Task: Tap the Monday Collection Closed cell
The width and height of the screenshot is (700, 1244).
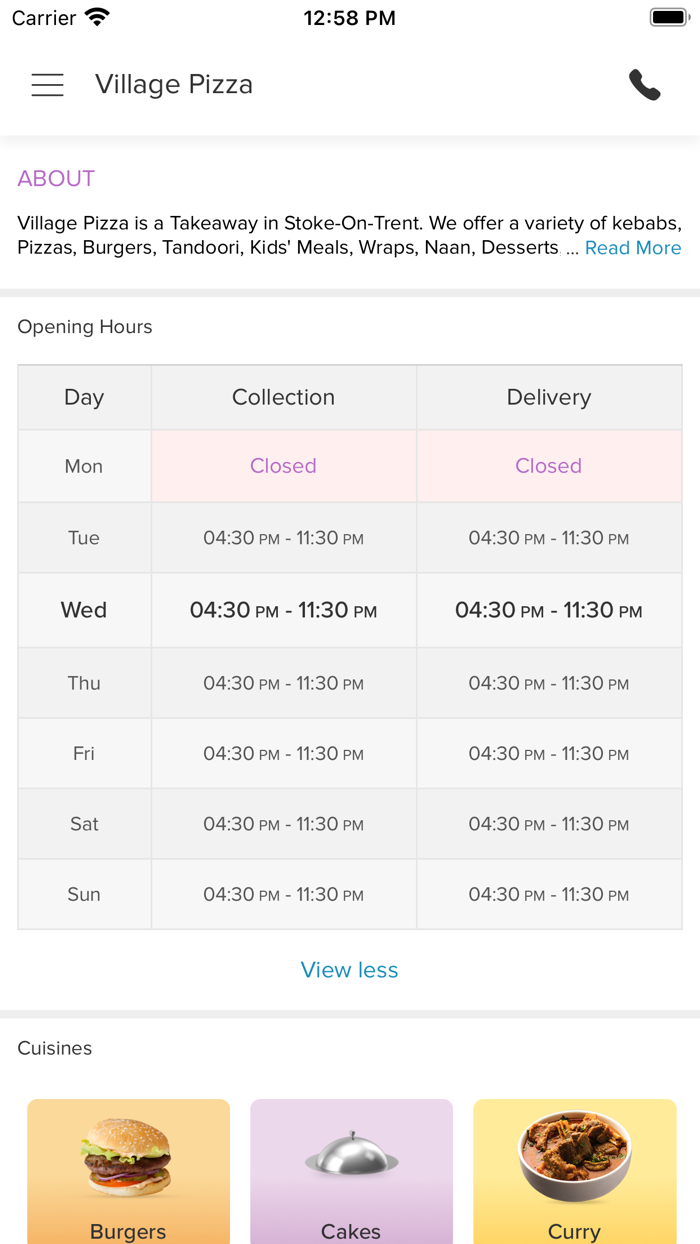Action: tap(283, 466)
